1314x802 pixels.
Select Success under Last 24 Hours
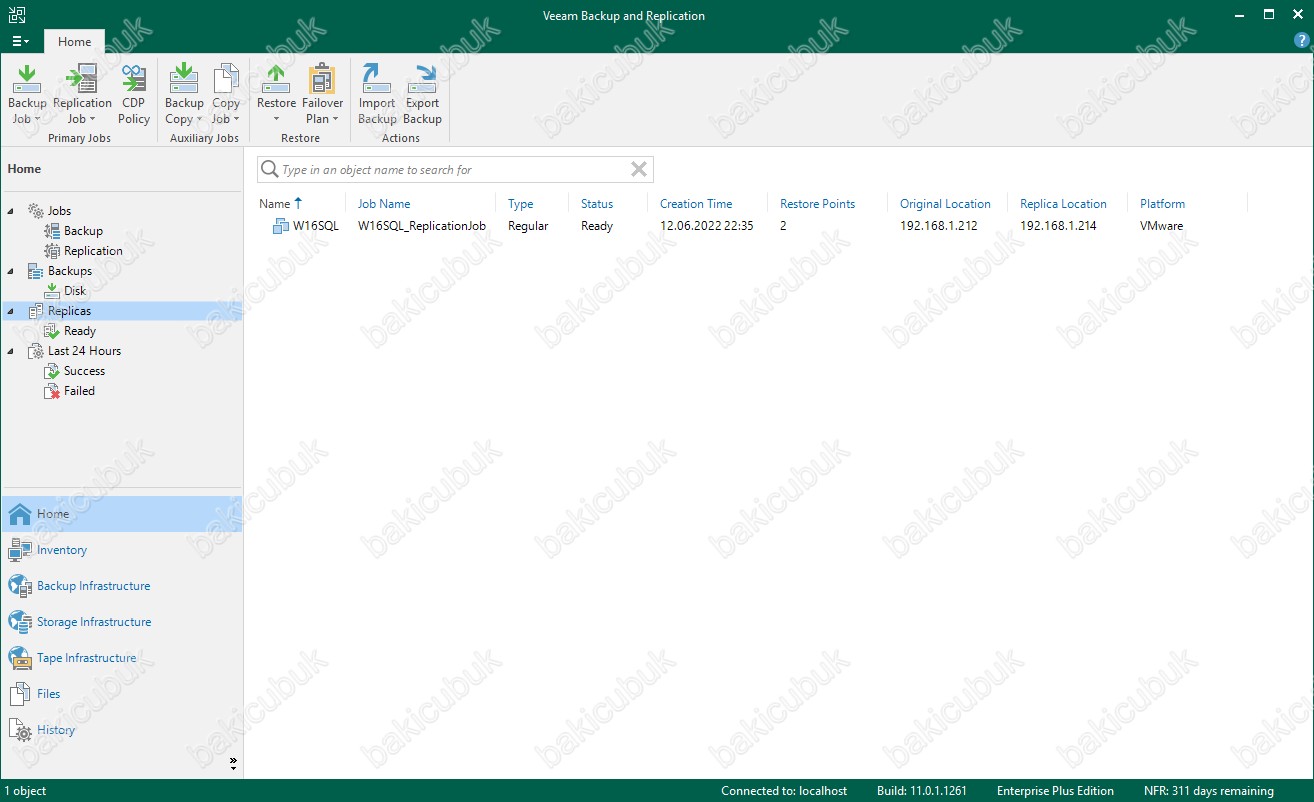tap(84, 371)
